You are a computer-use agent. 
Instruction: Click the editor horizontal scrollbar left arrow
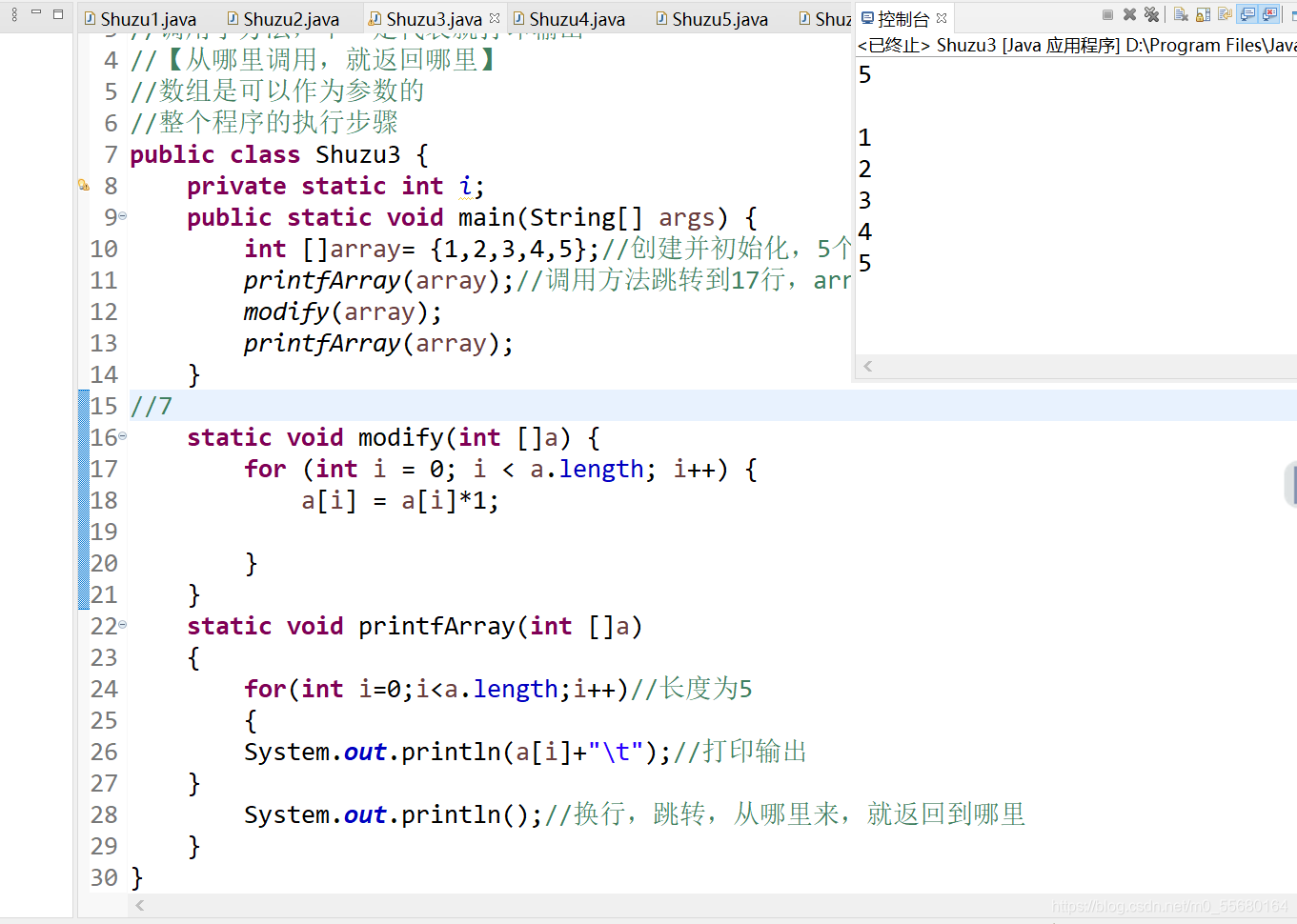tap(140, 905)
